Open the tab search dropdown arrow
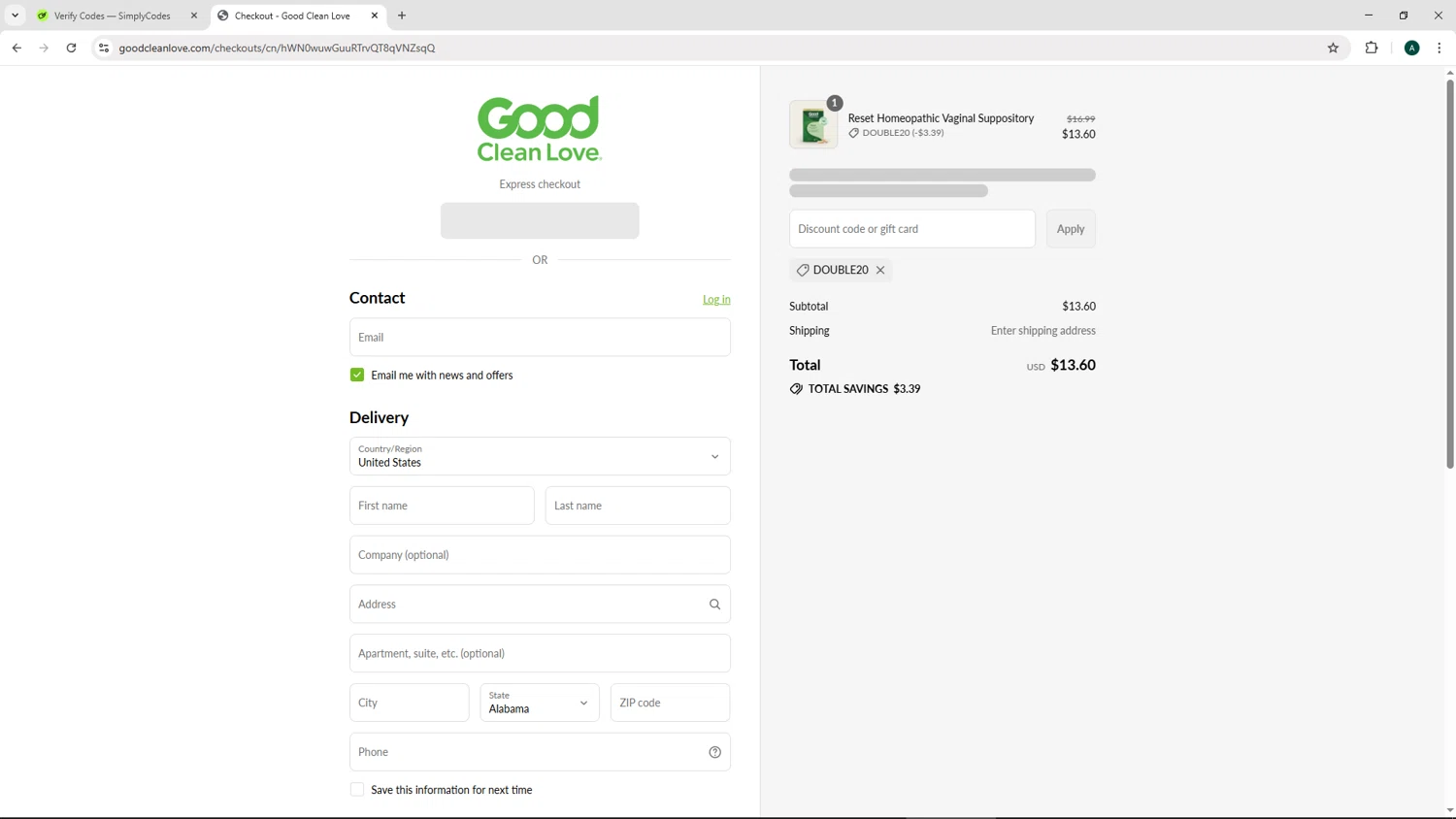Screen dimensions: 1456x819 tap(15, 16)
